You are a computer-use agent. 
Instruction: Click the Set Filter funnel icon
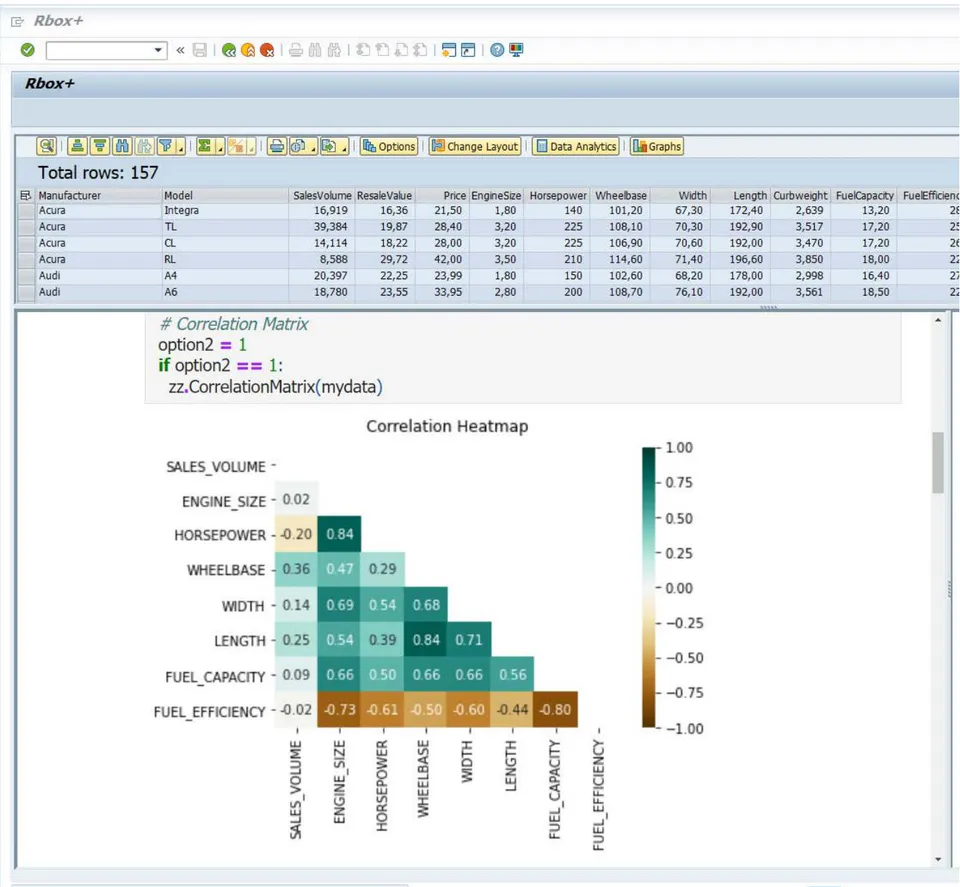(x=166, y=146)
